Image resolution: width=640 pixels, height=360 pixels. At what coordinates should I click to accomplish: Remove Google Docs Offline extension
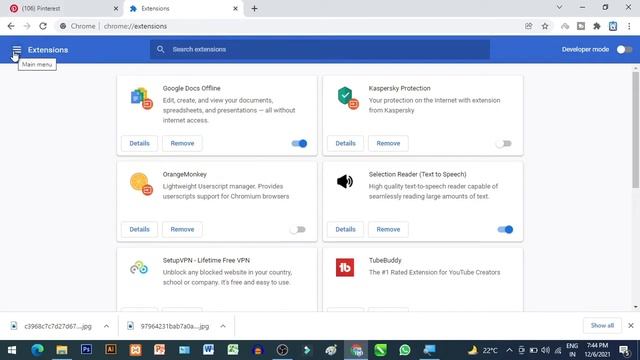pos(182,143)
